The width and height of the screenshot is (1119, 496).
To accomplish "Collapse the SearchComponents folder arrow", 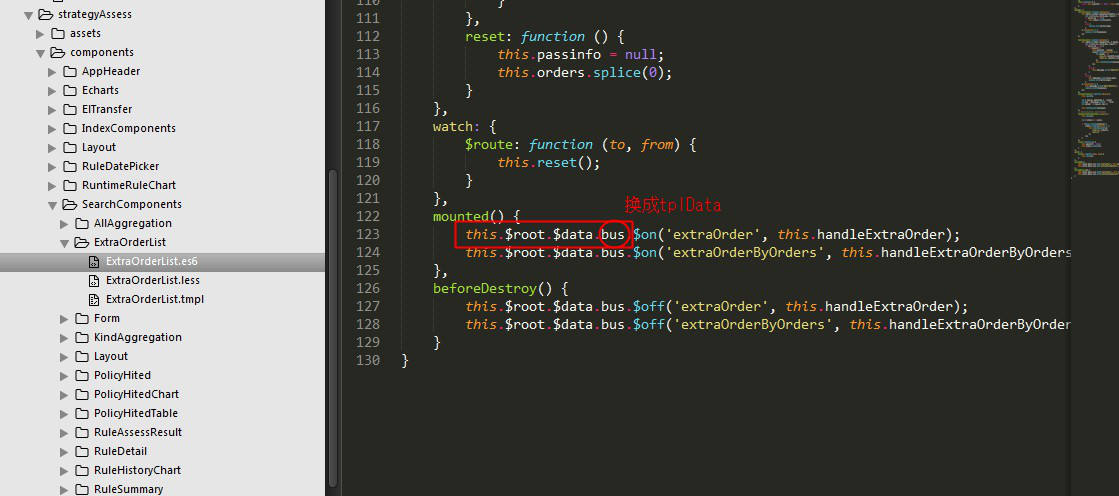I will pyautogui.click(x=53, y=204).
